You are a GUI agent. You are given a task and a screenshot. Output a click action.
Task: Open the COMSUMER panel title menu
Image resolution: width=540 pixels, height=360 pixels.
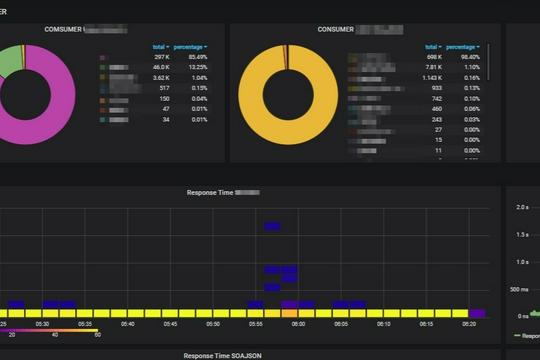point(86,29)
